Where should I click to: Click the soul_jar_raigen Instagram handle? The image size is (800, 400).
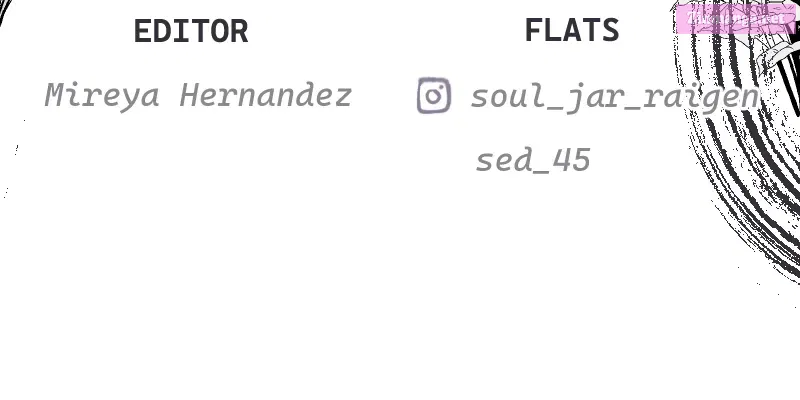pyautogui.click(x=615, y=97)
